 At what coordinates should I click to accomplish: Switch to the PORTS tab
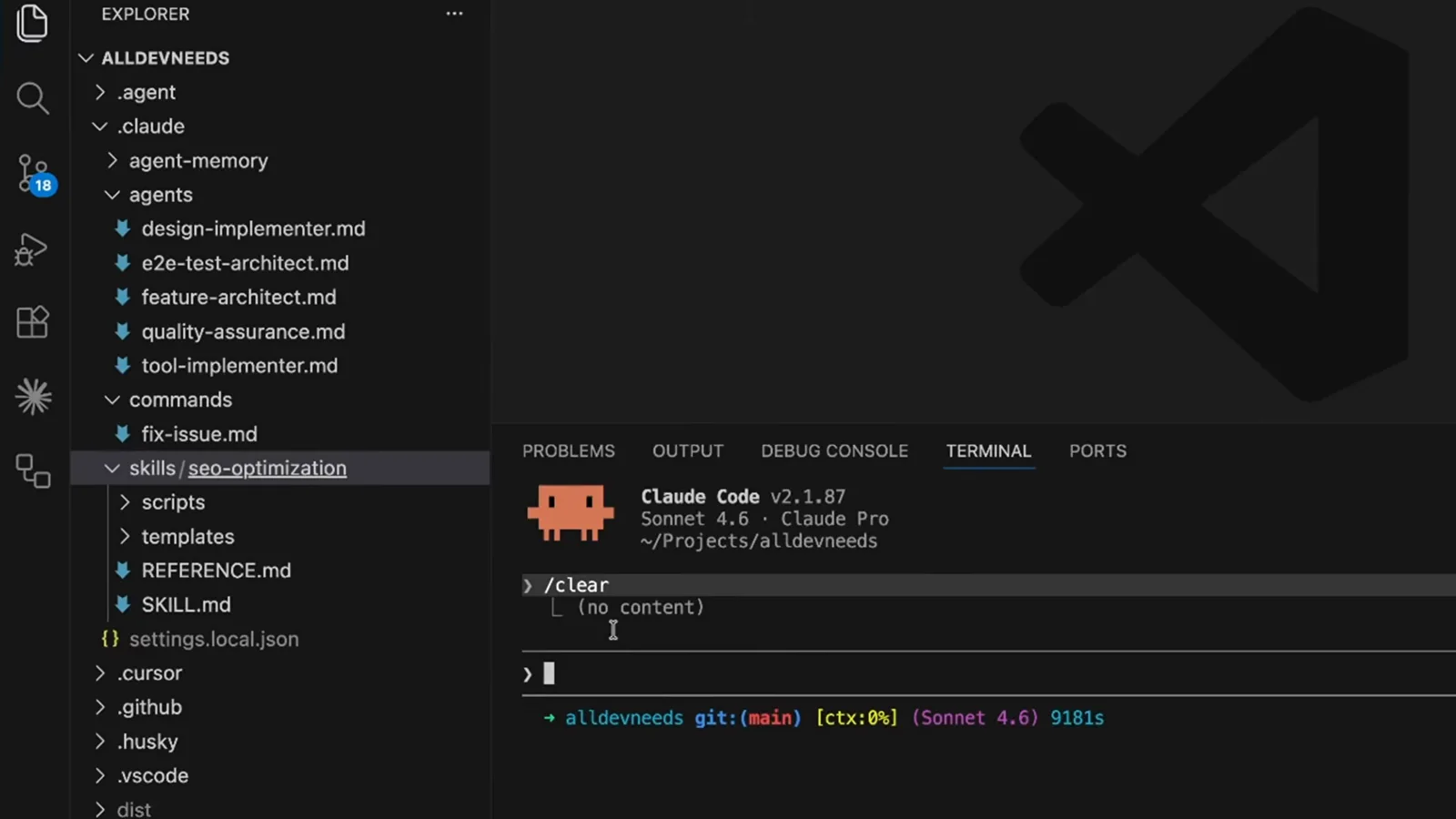(1097, 451)
